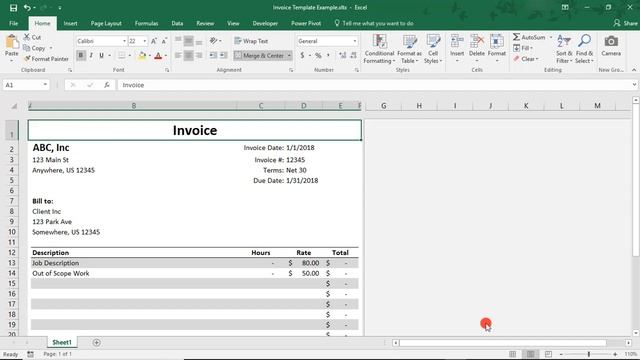Toggle Middle Align vertical alignment
The height and width of the screenshot is (360, 640).
pos(188,40)
